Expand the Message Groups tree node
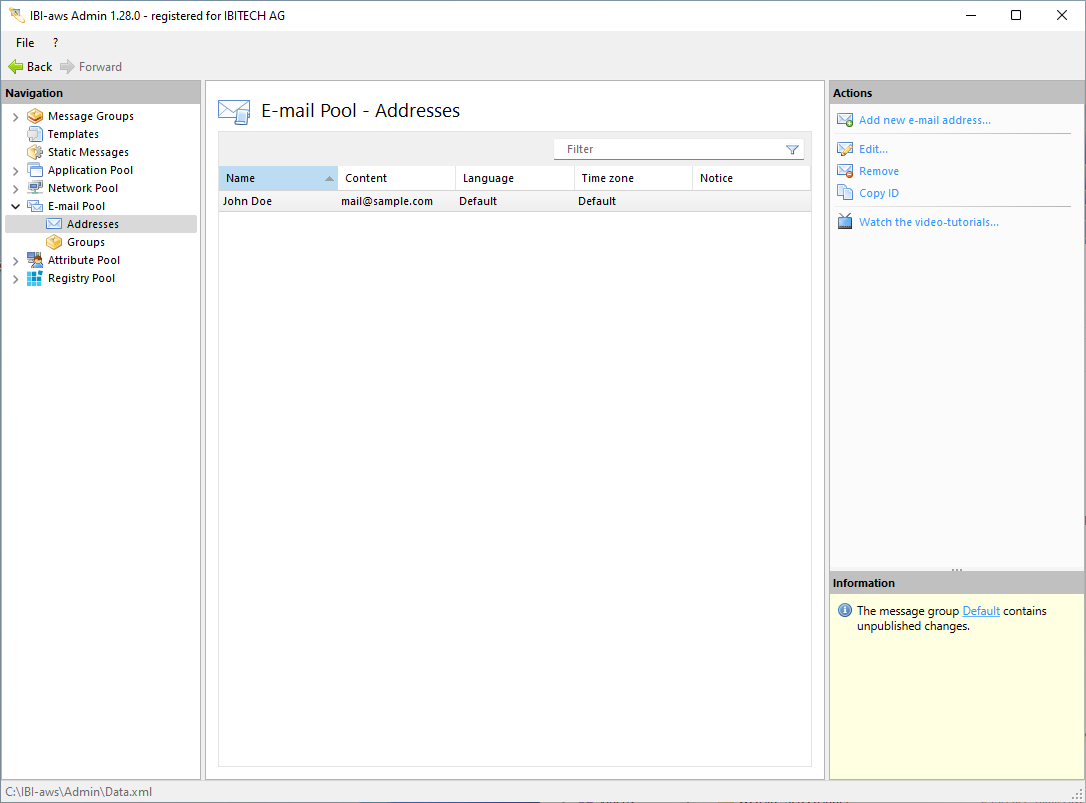The image size is (1086, 803). pos(15,117)
